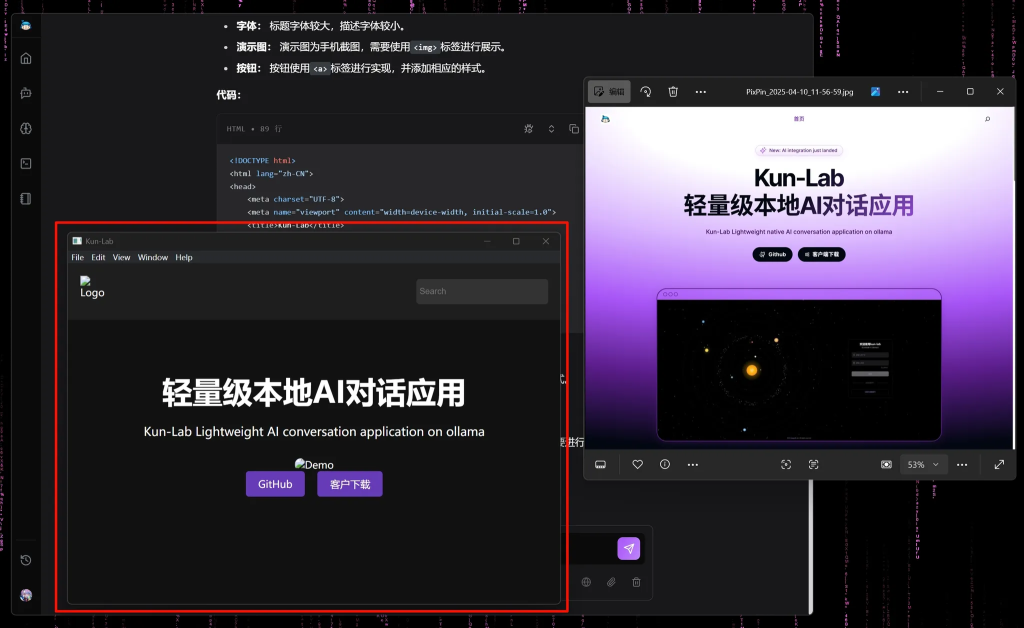This screenshot has width=1024, height=628.
Task: Close the Kun-Lab window
Action: coord(545,241)
